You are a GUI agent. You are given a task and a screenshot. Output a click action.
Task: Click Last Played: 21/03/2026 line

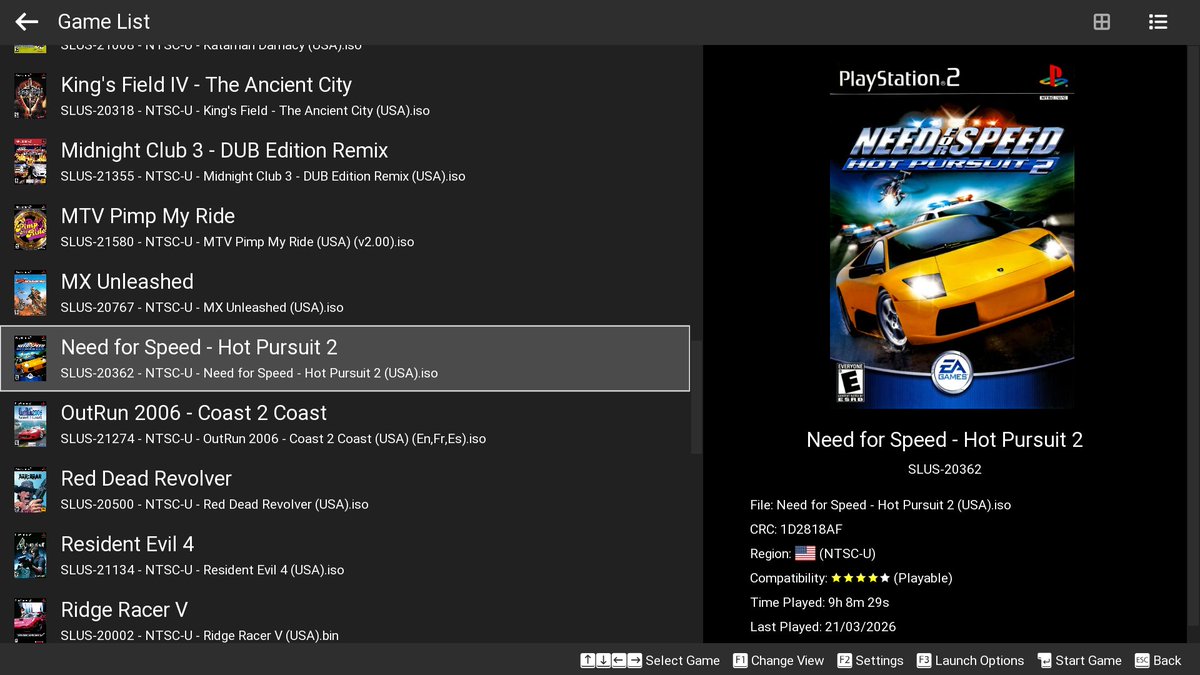tap(823, 627)
